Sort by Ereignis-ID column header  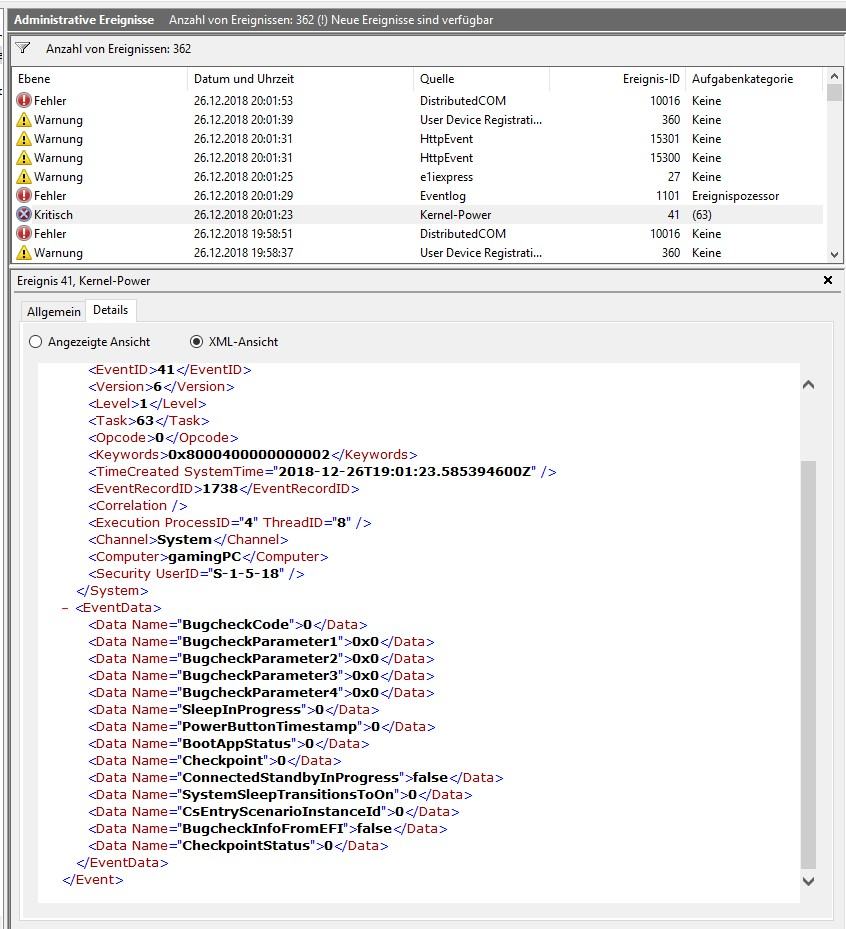[618, 79]
